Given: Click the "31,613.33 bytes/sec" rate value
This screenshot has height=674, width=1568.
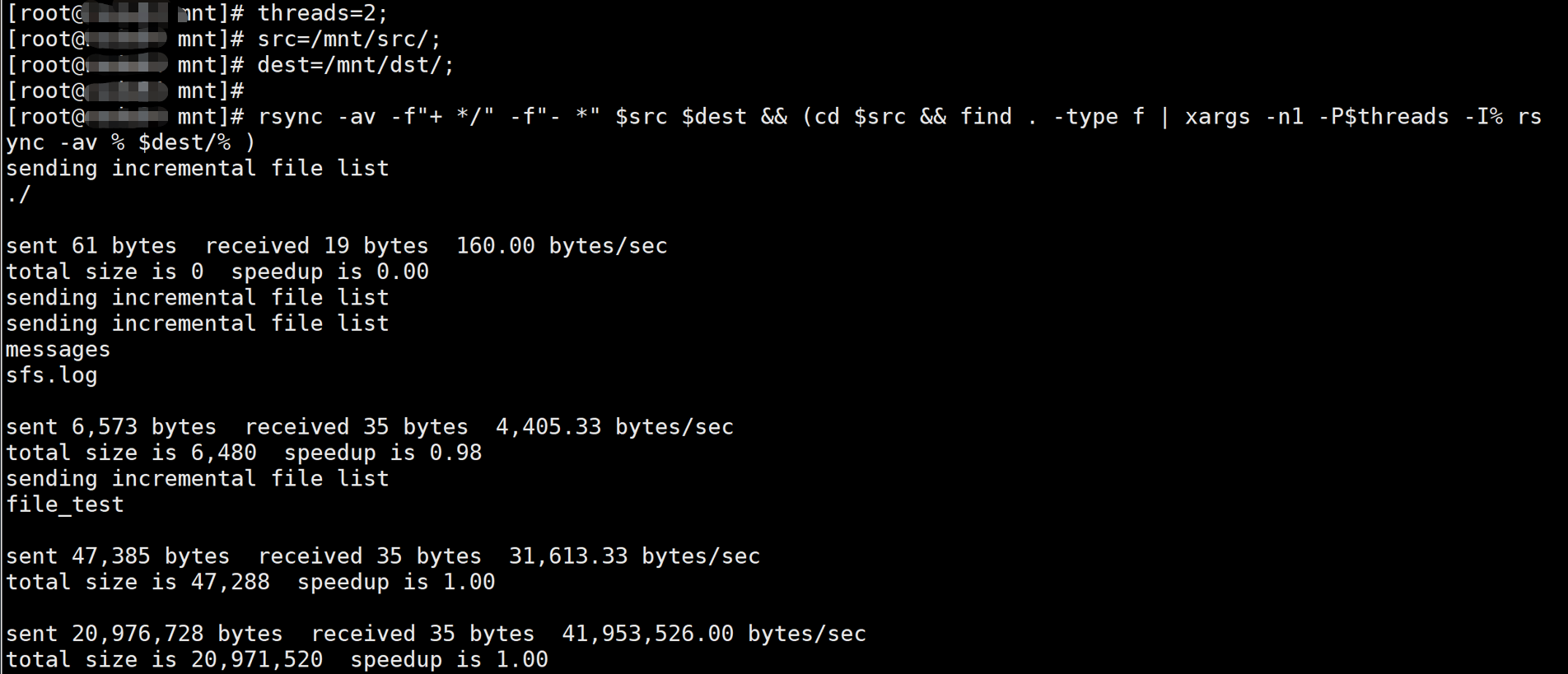Looking at the screenshot, I should [x=634, y=556].
